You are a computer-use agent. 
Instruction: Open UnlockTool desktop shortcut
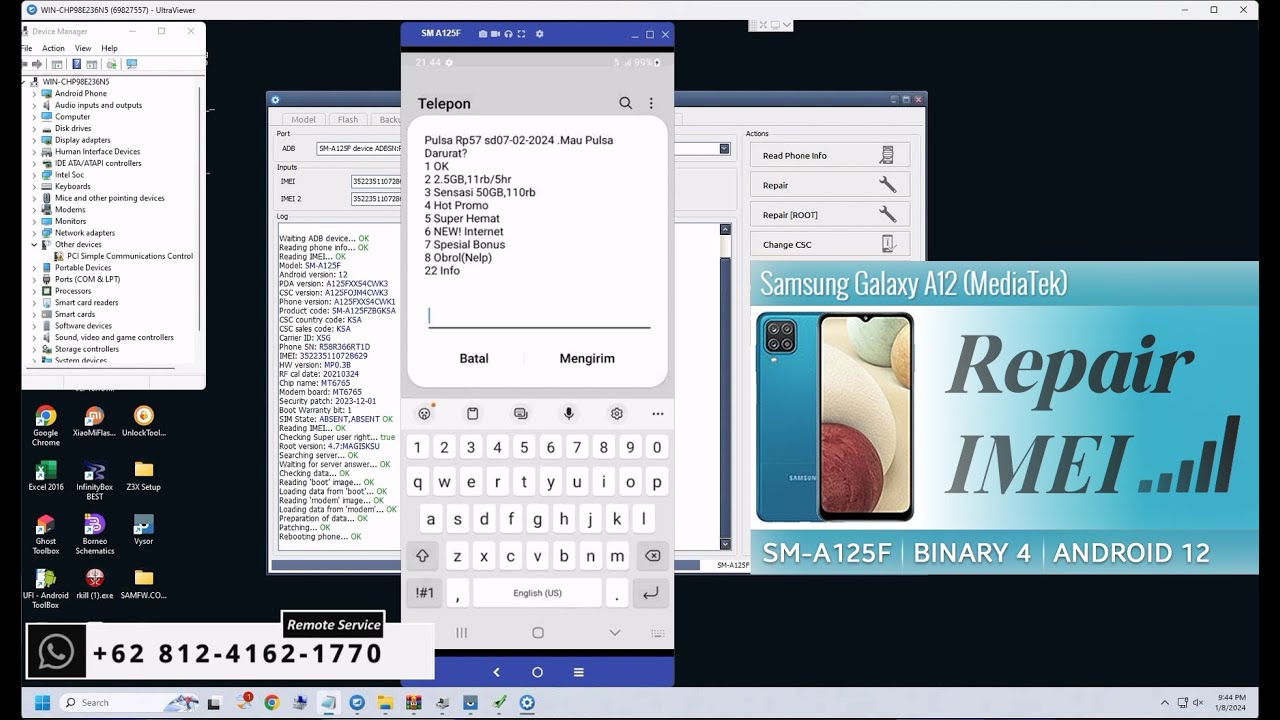click(x=144, y=421)
